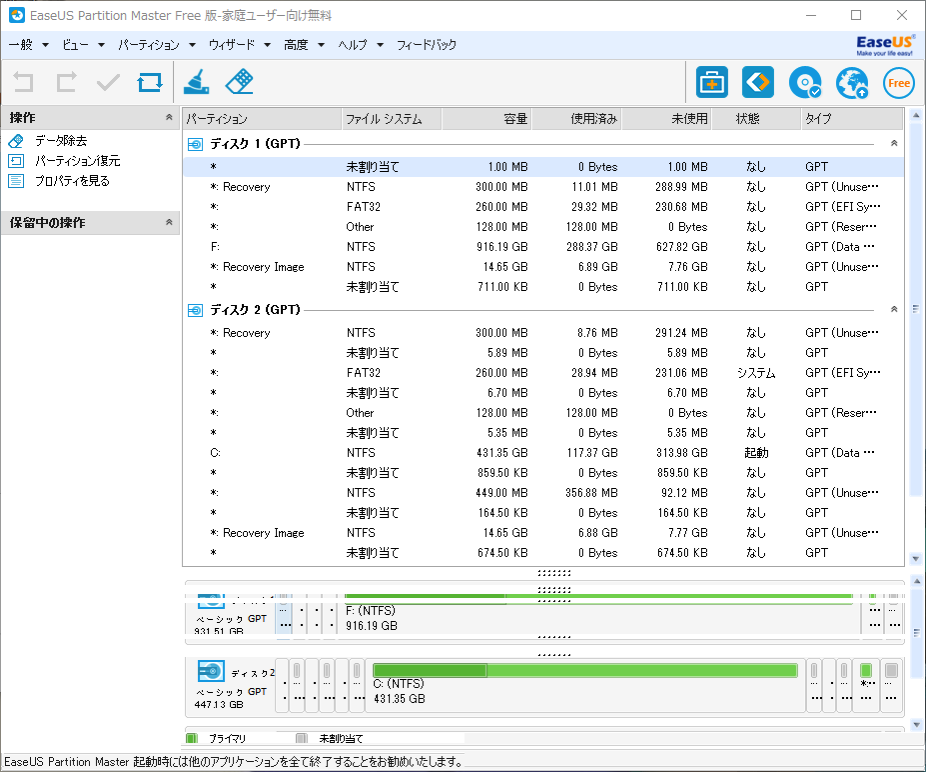The image size is (926, 772).
Task: Click the Refresh disk info icon
Action: pyautogui.click(x=150, y=82)
